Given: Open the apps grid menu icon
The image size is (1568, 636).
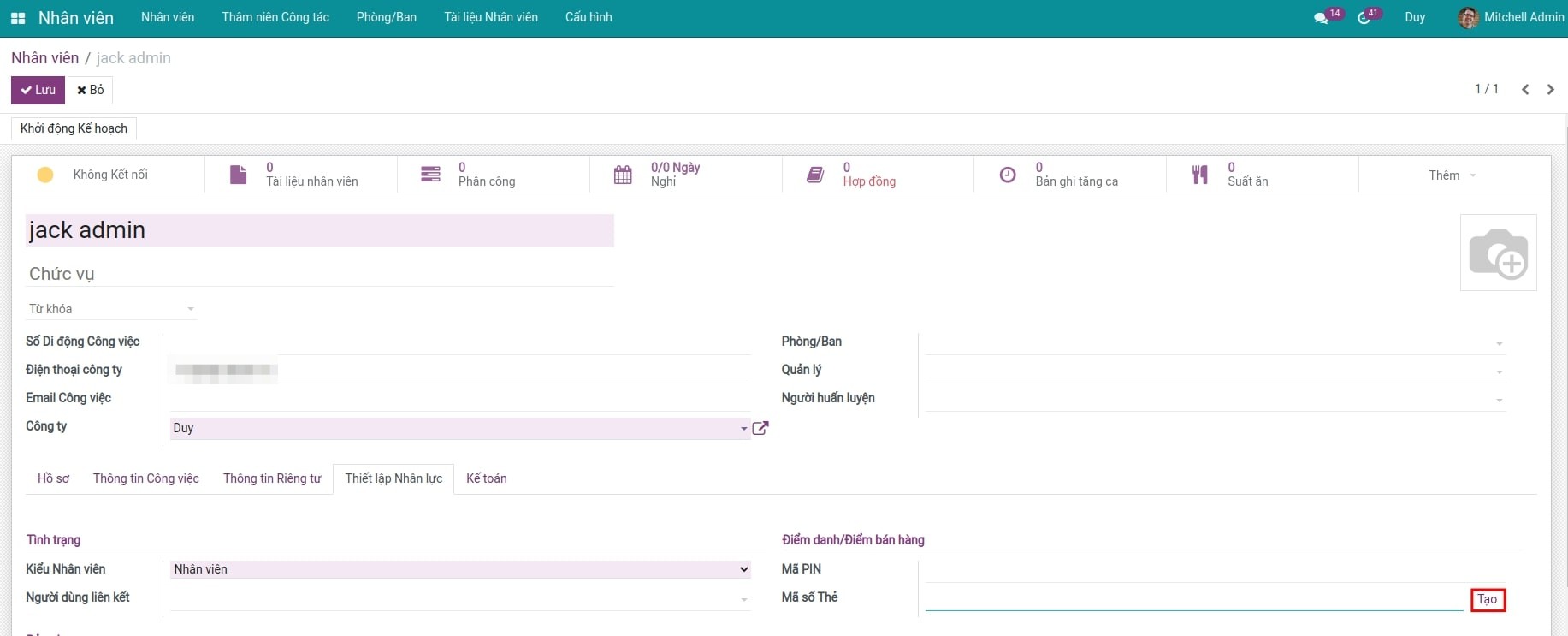Looking at the screenshot, I should 17,18.
